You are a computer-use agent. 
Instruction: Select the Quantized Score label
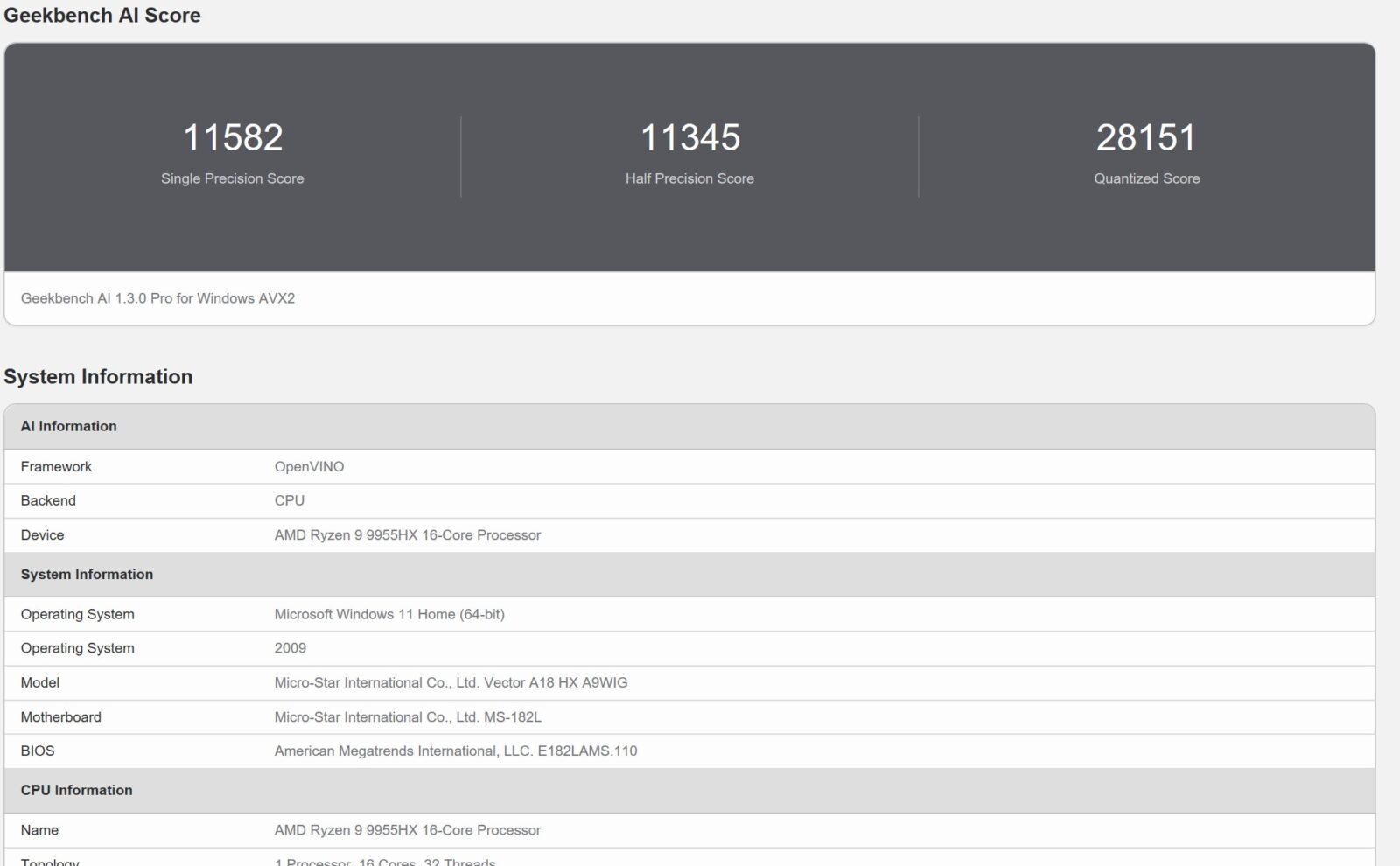[1146, 178]
